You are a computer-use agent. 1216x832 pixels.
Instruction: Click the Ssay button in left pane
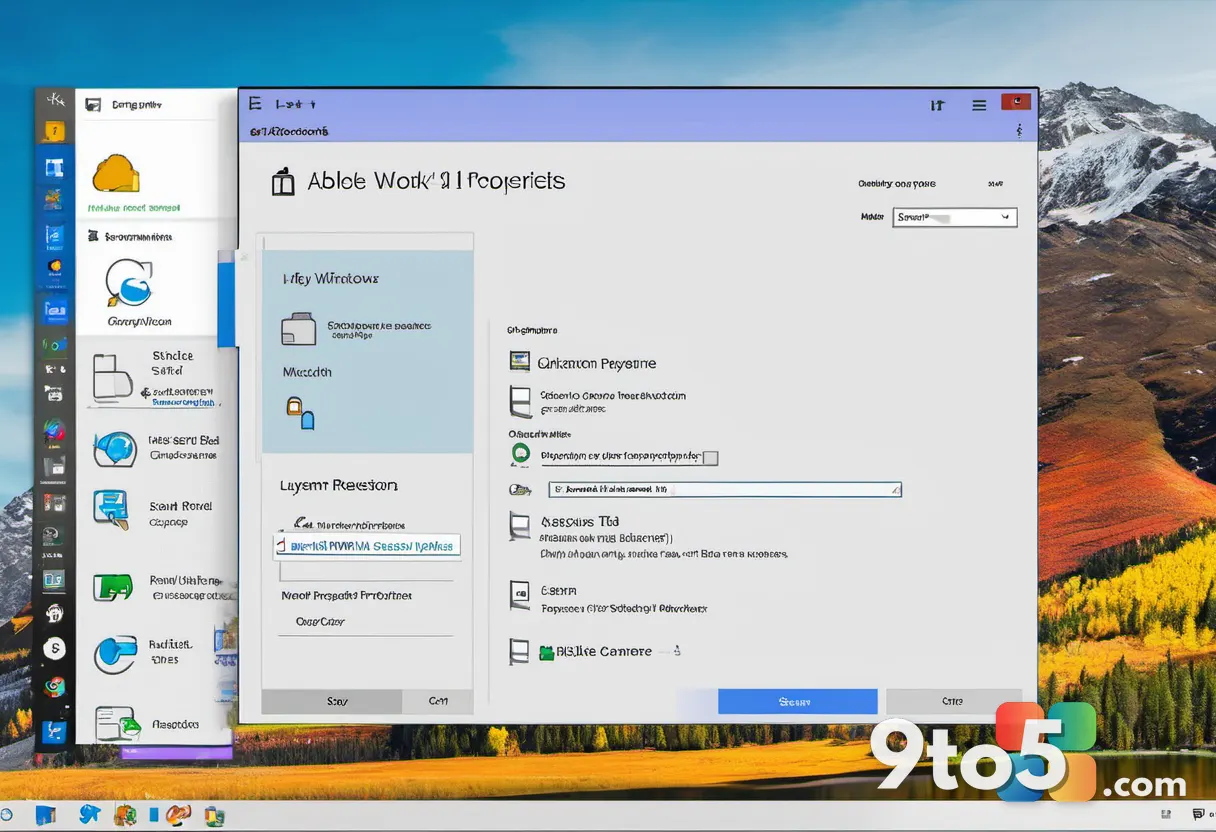click(x=332, y=701)
